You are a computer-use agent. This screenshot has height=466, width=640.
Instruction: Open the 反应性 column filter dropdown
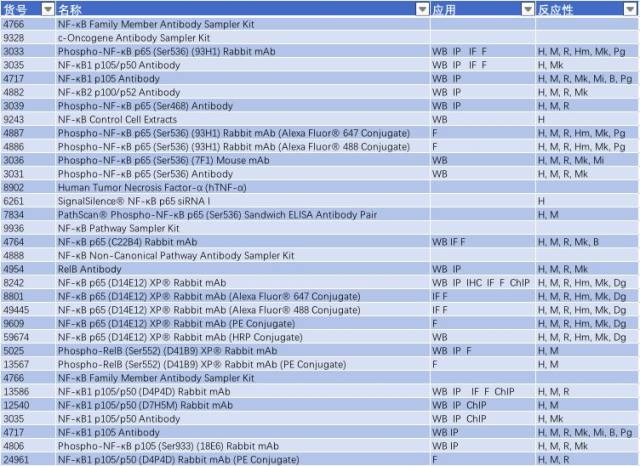coord(630,9)
